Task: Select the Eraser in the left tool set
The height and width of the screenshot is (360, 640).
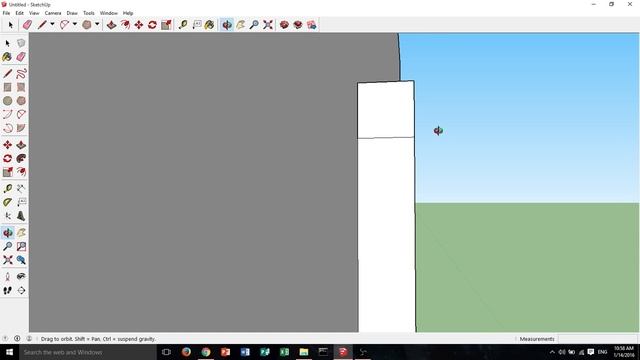Action: 21,57
